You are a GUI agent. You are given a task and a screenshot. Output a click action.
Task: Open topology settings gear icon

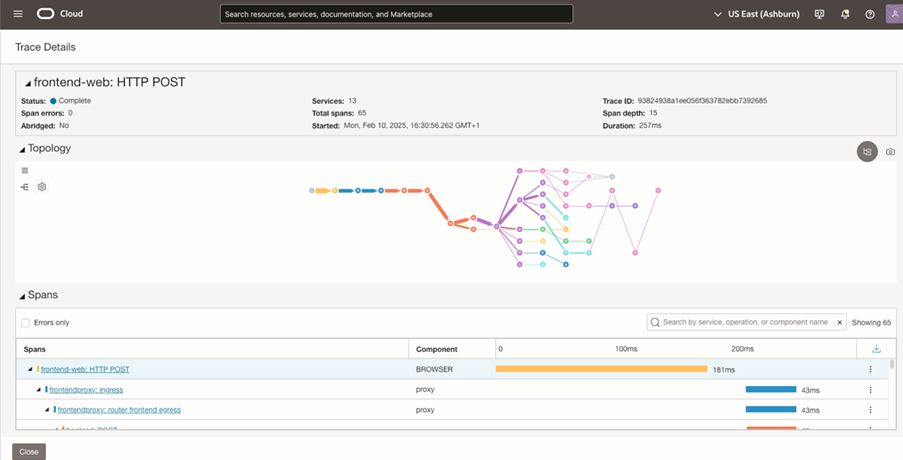coord(42,187)
